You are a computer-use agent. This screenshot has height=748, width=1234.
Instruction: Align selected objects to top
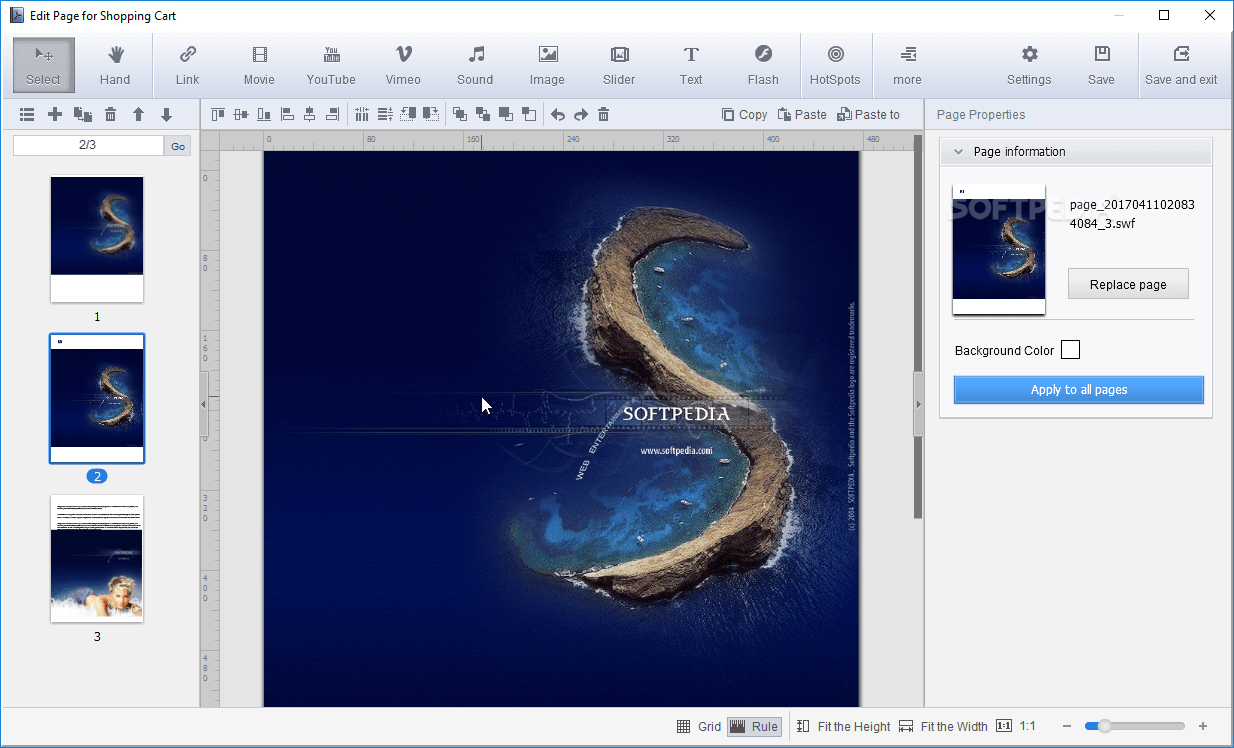click(x=218, y=115)
